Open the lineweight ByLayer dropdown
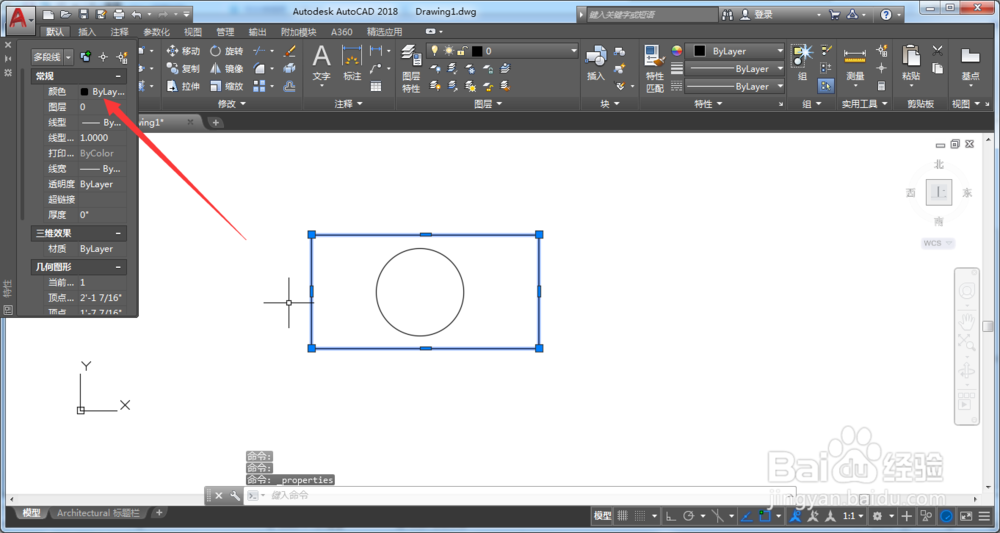1000x533 pixels. pos(735,68)
